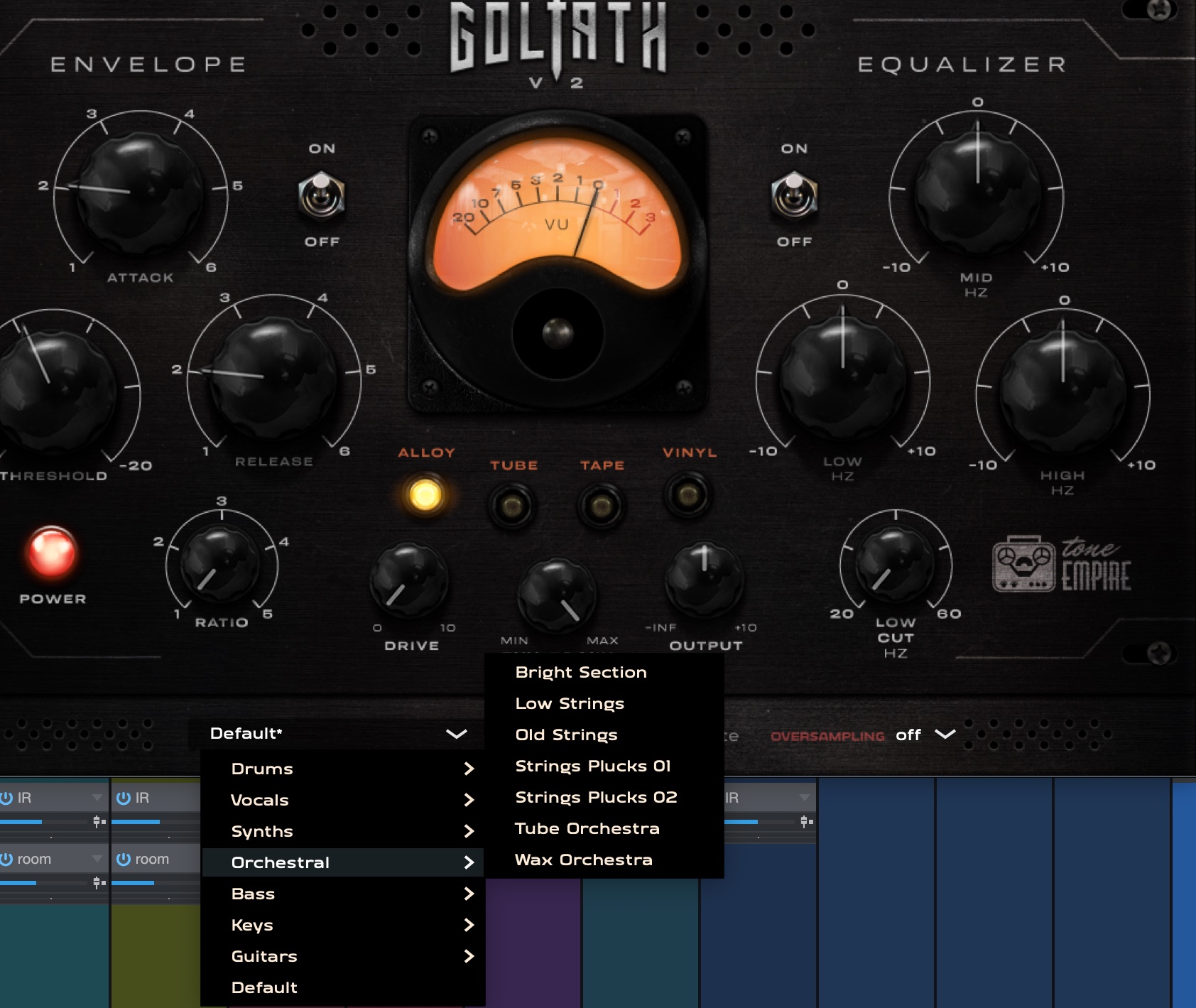Open the Oversampling dropdown
This screenshot has height=1008, width=1196.
pyautogui.click(x=925, y=735)
